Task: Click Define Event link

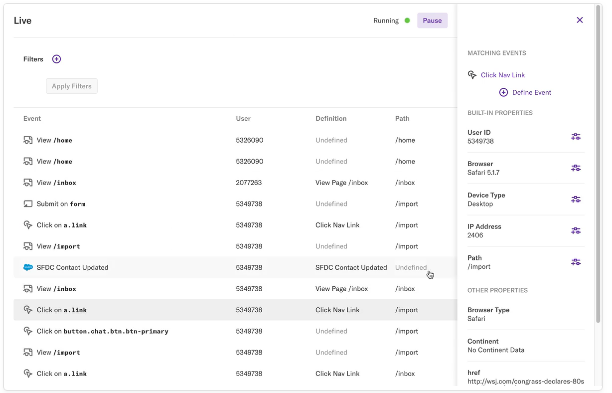Action: tap(532, 92)
